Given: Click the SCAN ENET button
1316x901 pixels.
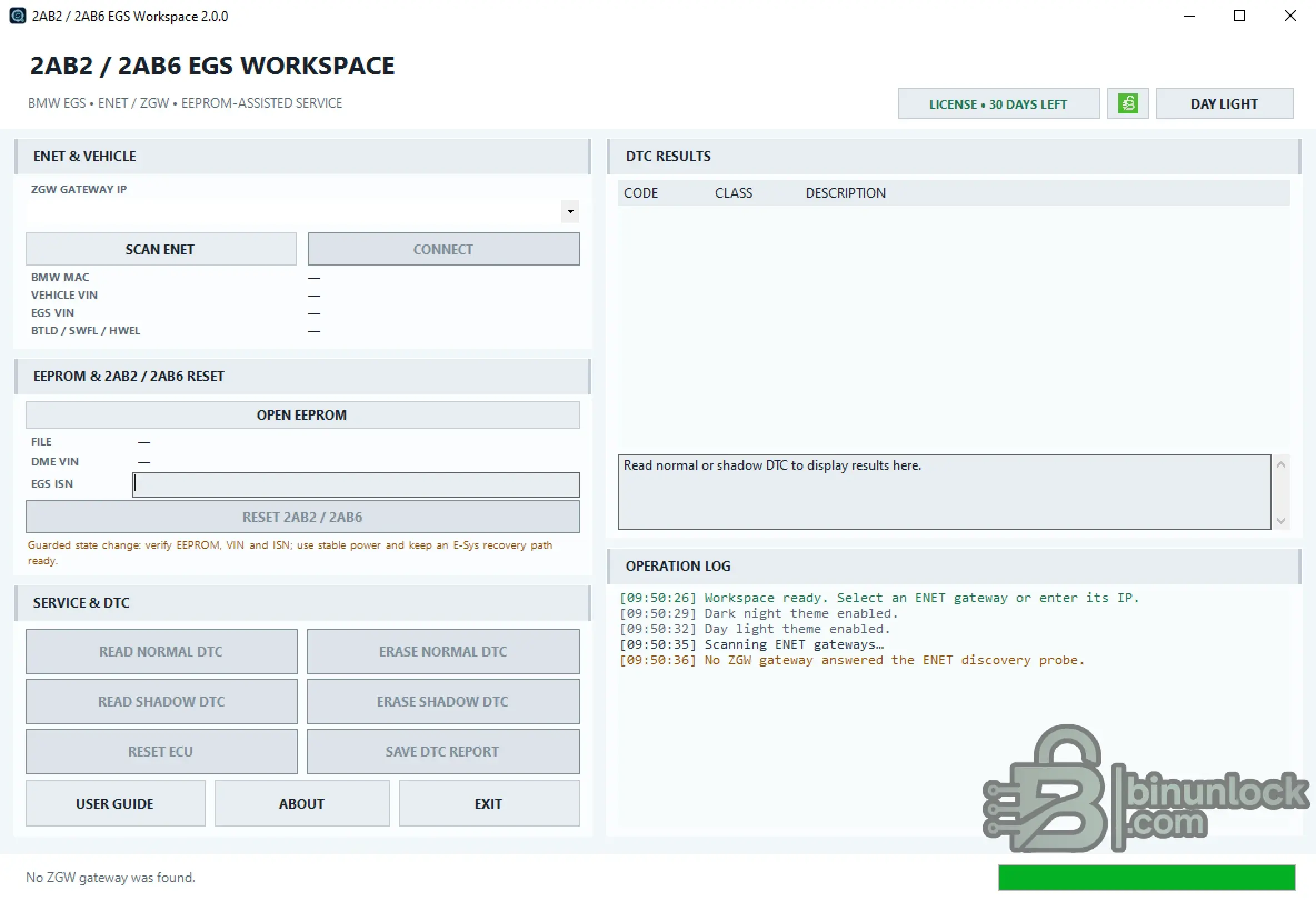Looking at the screenshot, I should click(161, 249).
